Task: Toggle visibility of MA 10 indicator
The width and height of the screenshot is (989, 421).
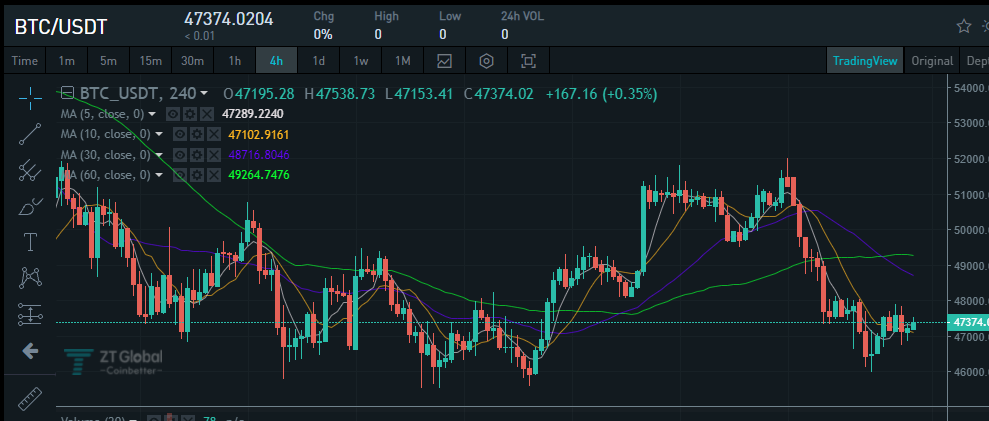Action: 180,134
